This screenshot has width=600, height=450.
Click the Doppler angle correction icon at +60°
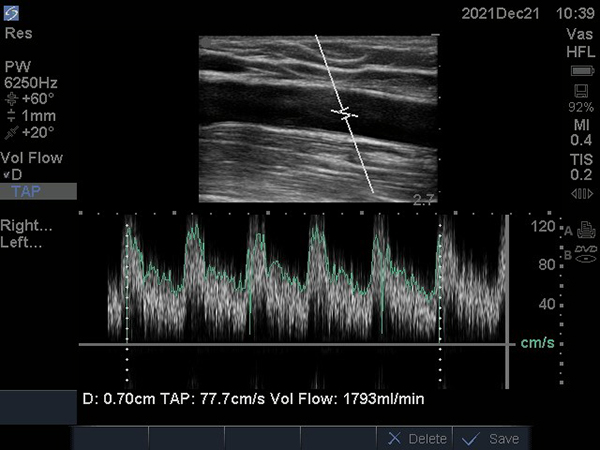click(10, 100)
